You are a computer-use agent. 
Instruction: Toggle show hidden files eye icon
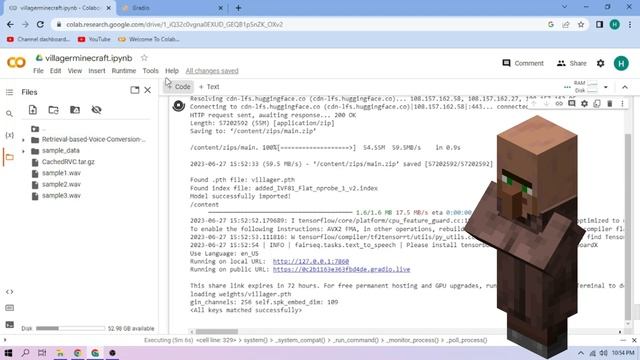coord(96,110)
